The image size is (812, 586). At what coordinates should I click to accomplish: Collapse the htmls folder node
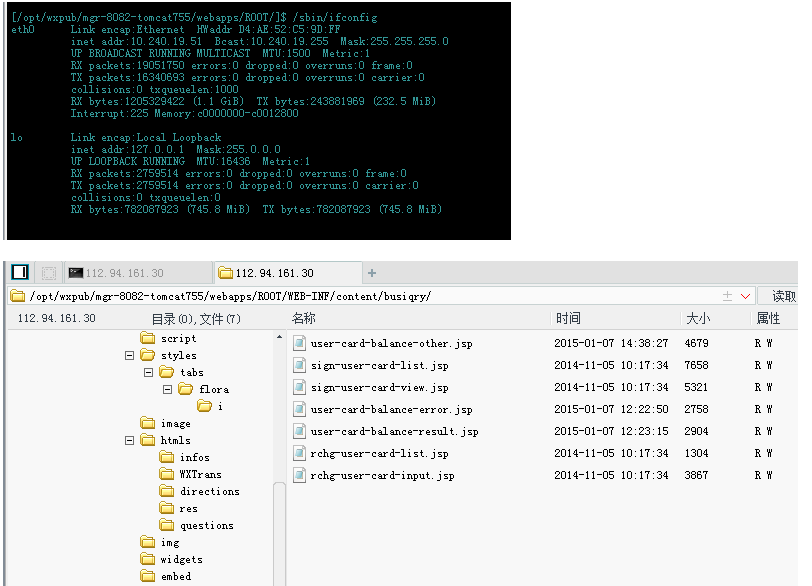(x=129, y=440)
